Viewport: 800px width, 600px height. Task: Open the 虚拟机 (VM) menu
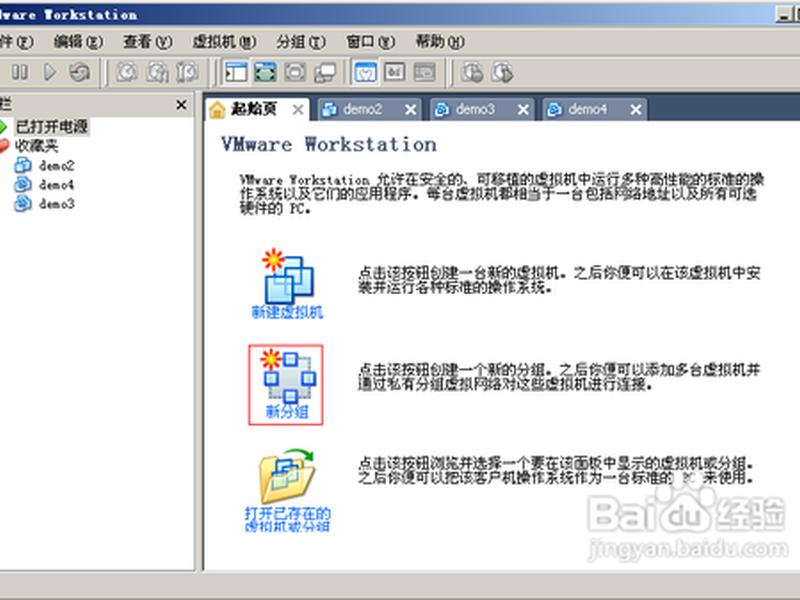click(224, 41)
